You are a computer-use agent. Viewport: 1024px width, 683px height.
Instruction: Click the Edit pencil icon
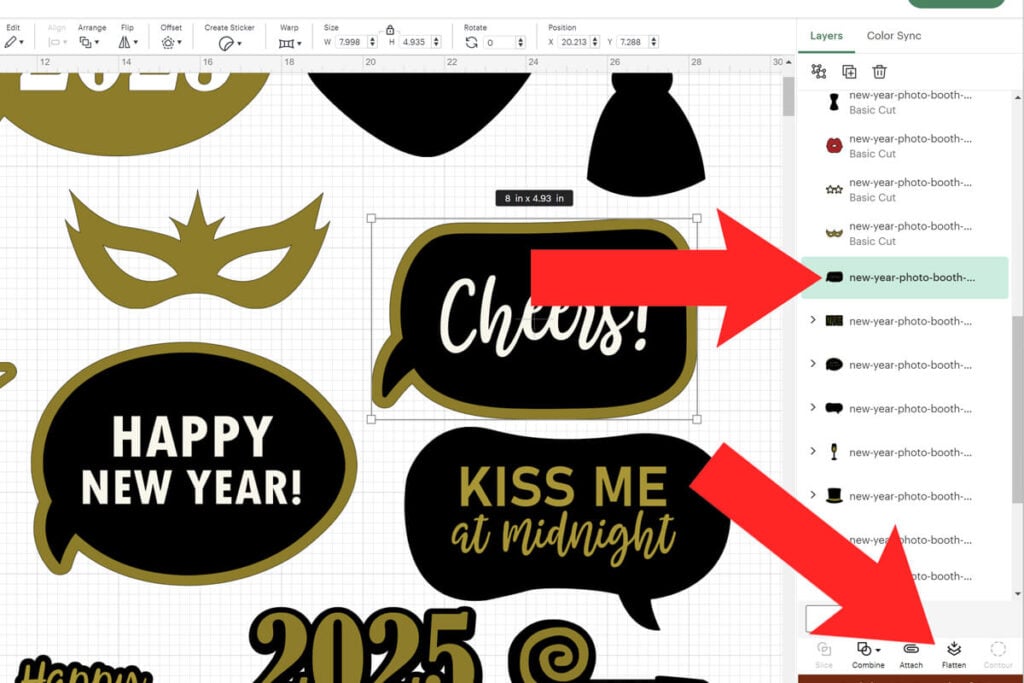click(x=10, y=42)
